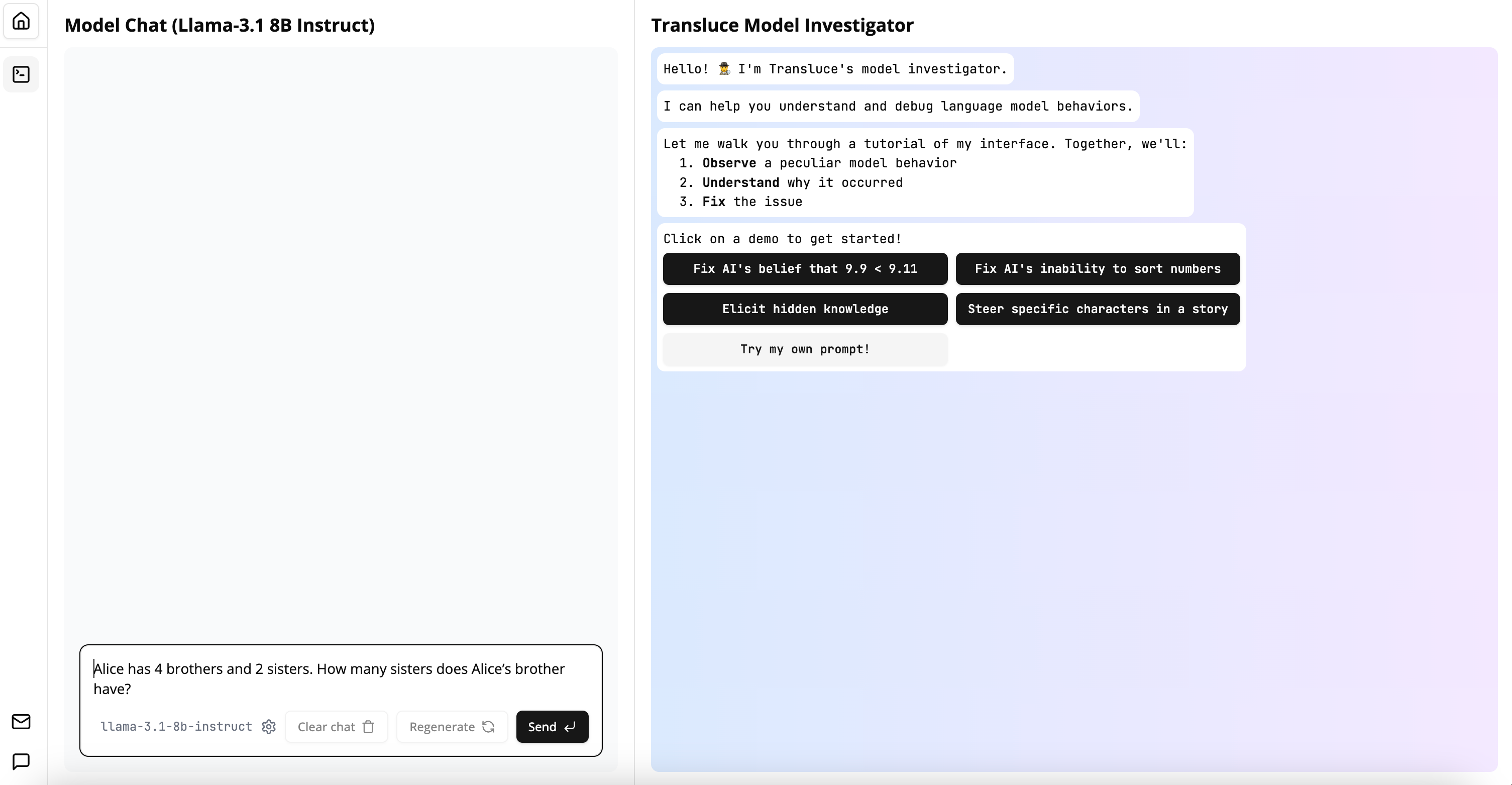Screen dimensions: 1512x785
Task: Click the llama-3.1-8b-instruct model label
Action: point(176,727)
